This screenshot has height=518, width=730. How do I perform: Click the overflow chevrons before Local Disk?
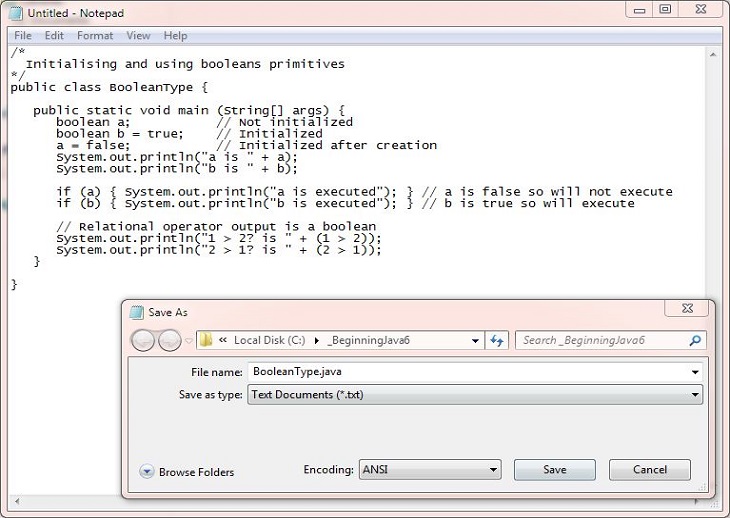[223, 340]
